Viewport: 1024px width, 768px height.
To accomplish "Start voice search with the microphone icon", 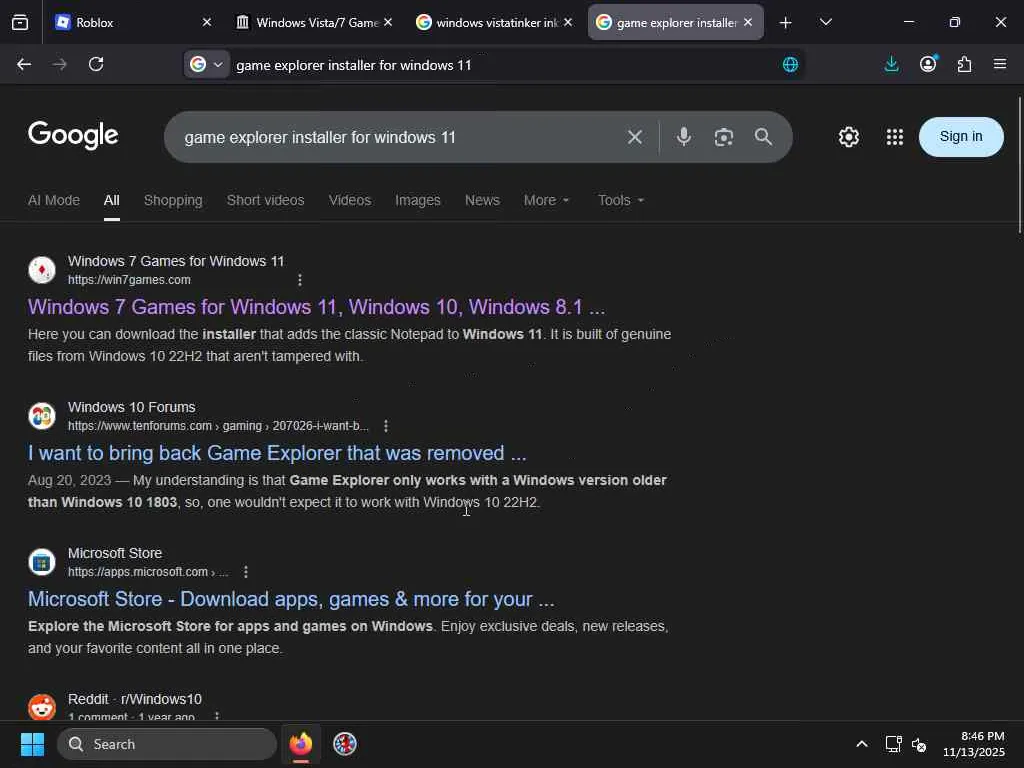I will pyautogui.click(x=684, y=136).
